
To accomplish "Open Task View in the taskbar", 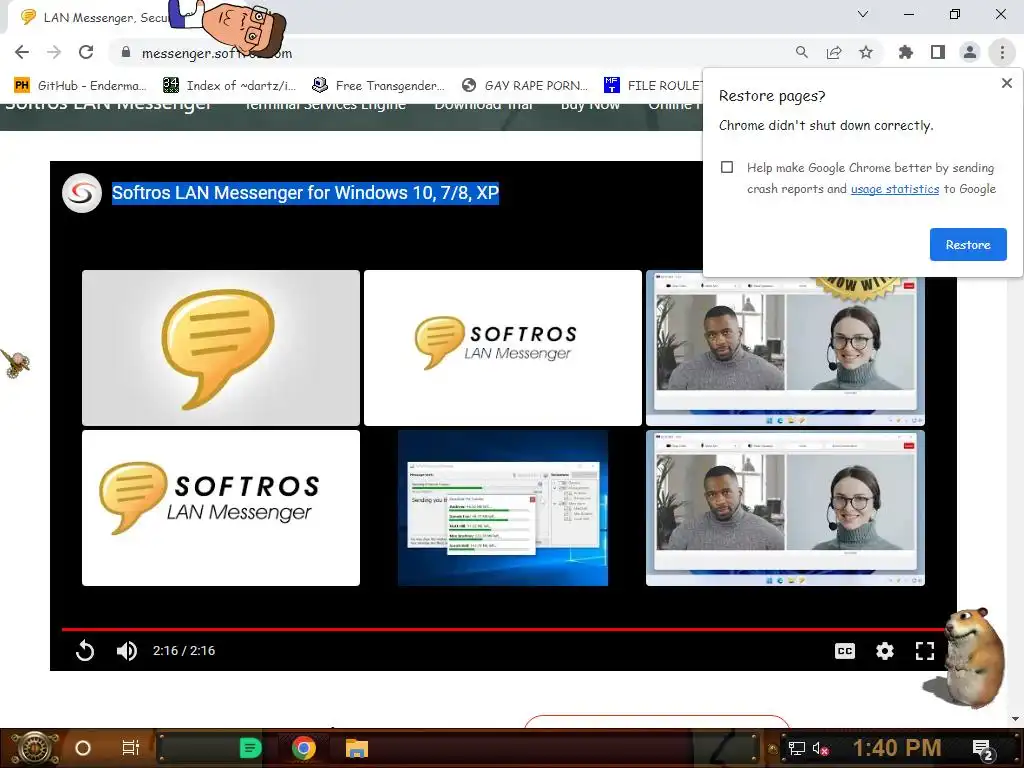I will pos(131,748).
